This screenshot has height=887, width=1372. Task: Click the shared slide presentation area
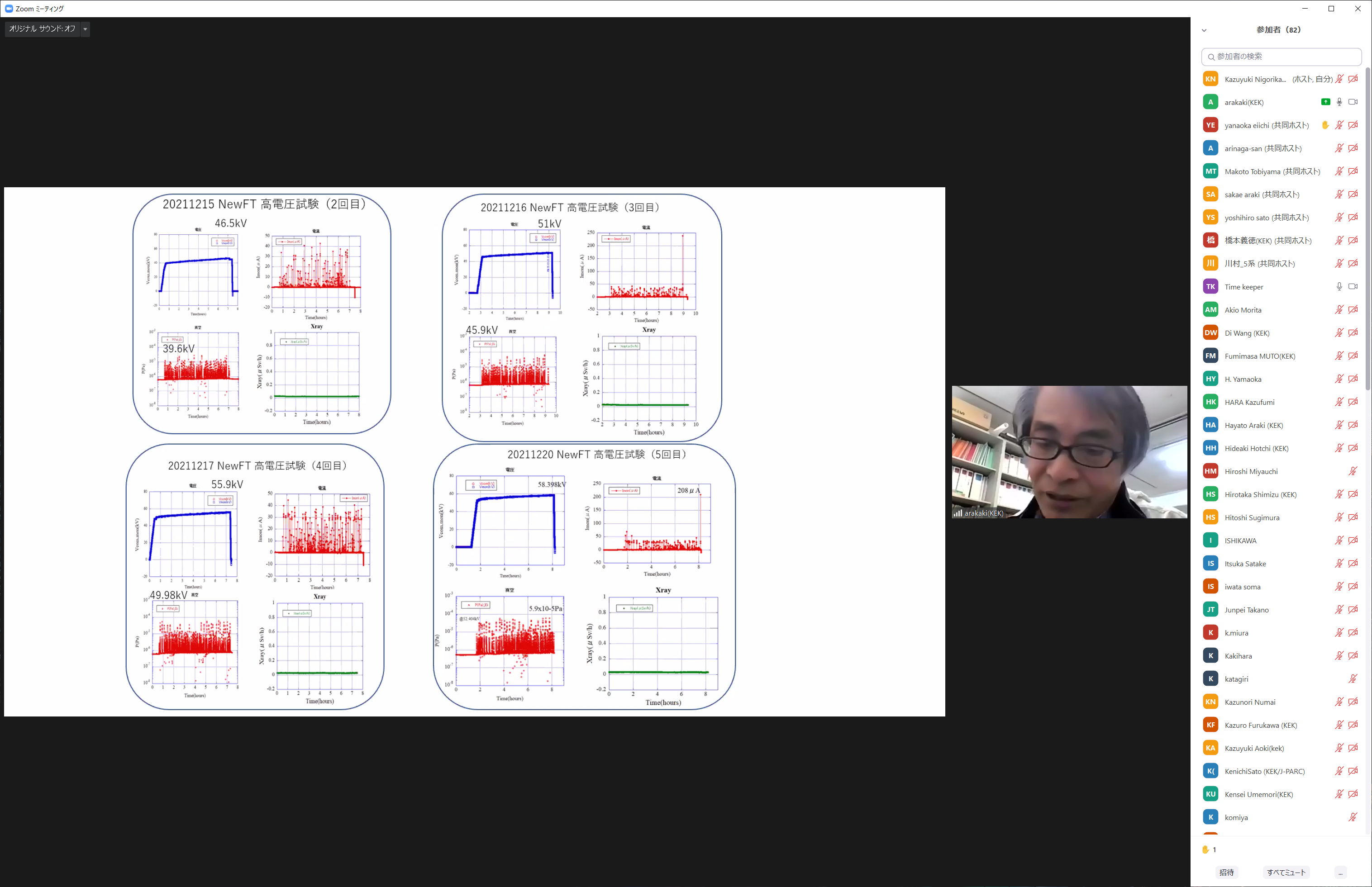[x=474, y=451]
